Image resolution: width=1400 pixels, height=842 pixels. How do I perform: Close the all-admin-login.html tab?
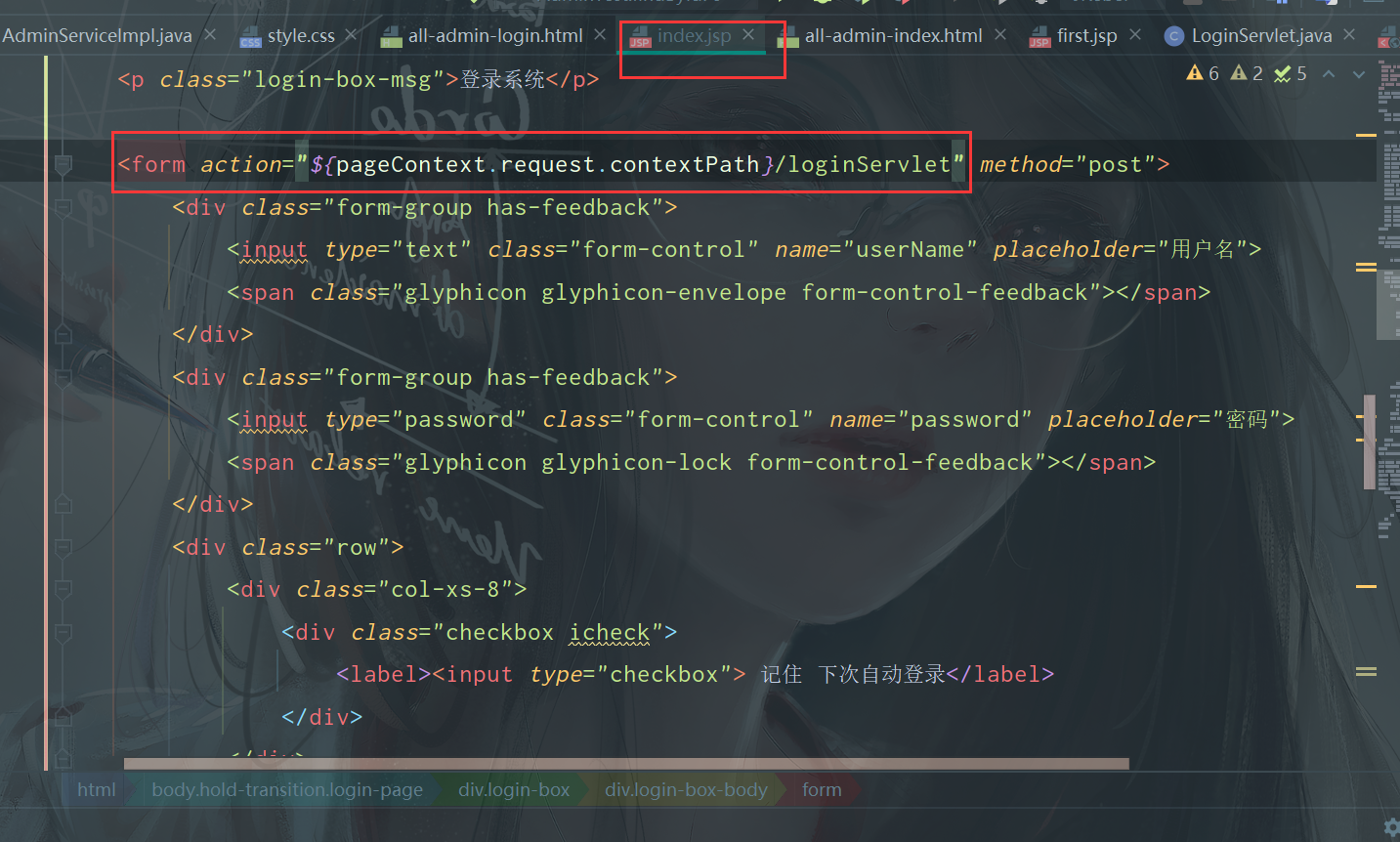[x=600, y=35]
